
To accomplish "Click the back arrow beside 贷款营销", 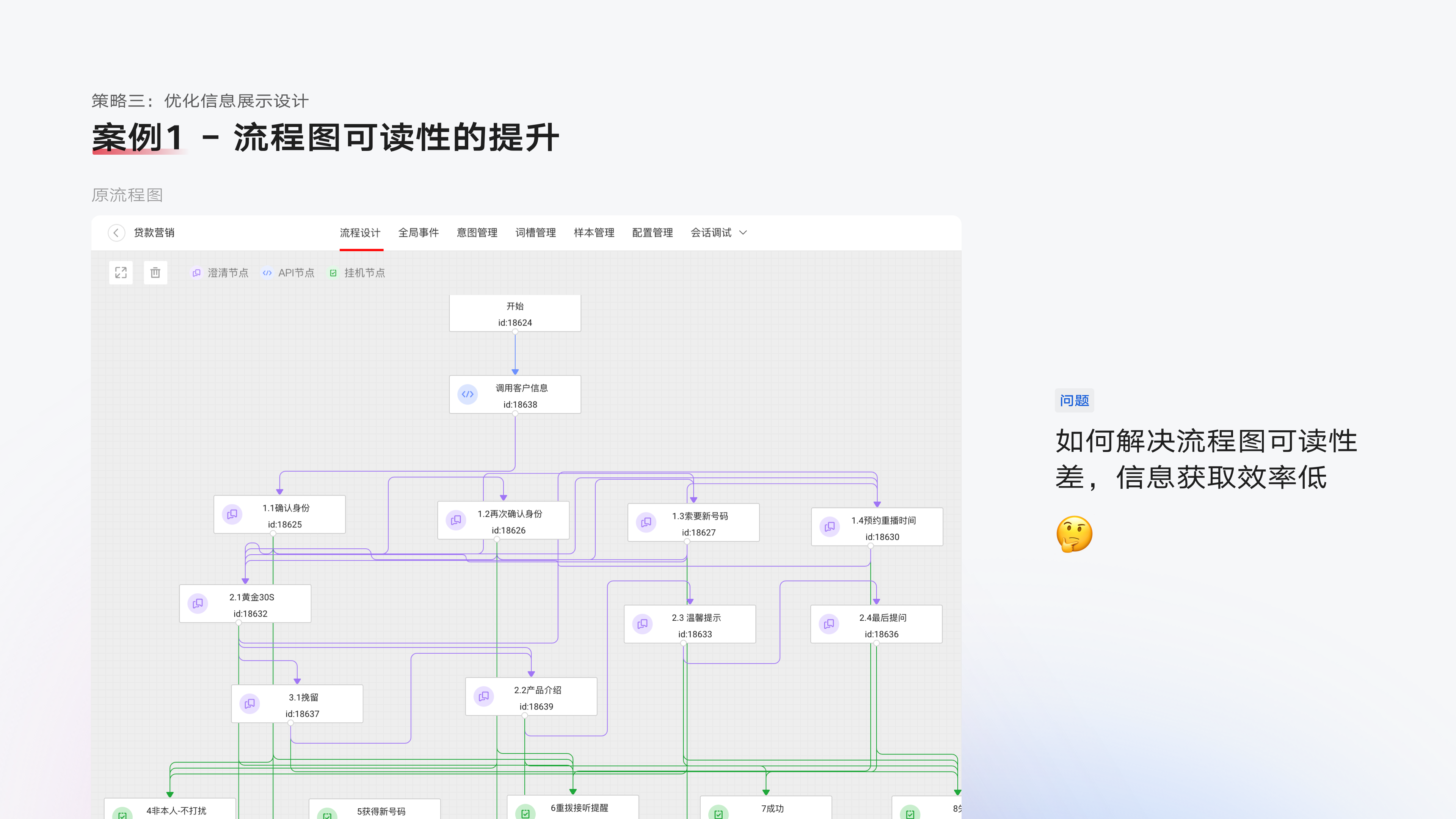I will [116, 233].
